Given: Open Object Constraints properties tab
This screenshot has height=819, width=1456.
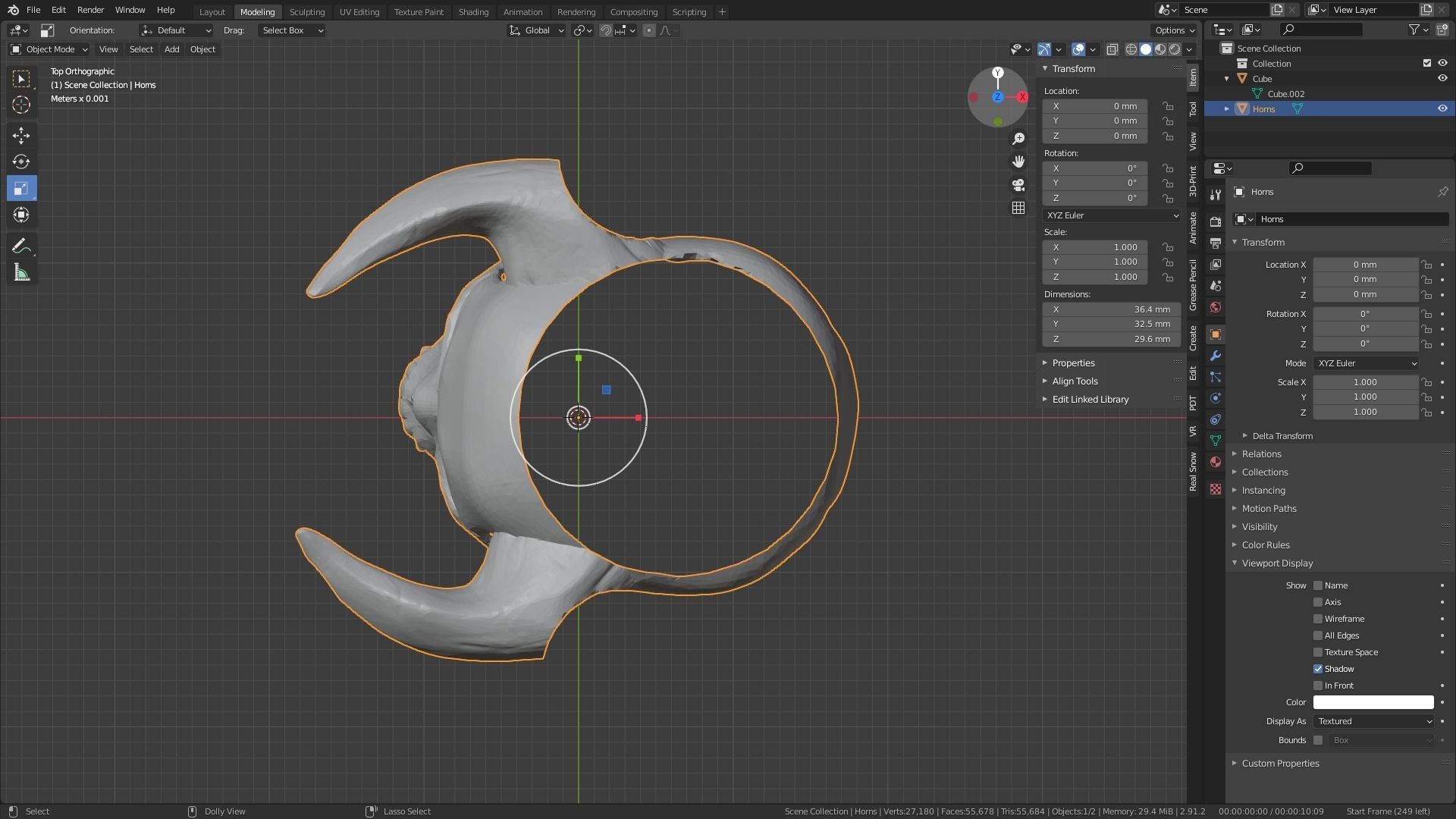Looking at the screenshot, I should click(1216, 419).
